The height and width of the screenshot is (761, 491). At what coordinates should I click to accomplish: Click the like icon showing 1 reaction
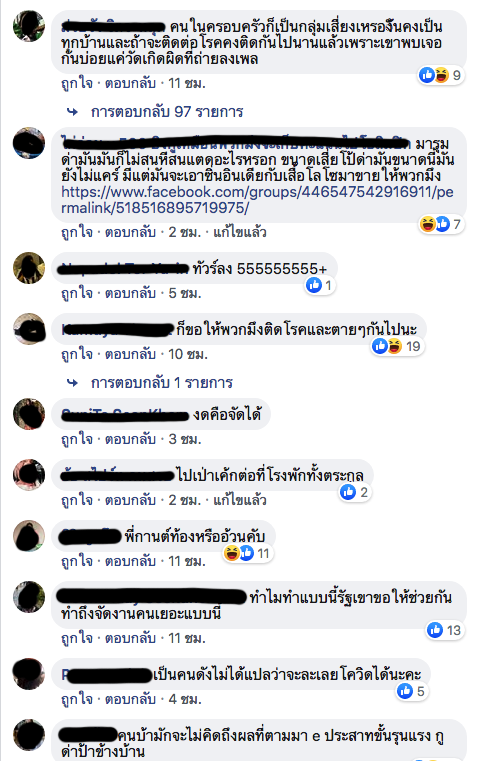click(x=314, y=285)
